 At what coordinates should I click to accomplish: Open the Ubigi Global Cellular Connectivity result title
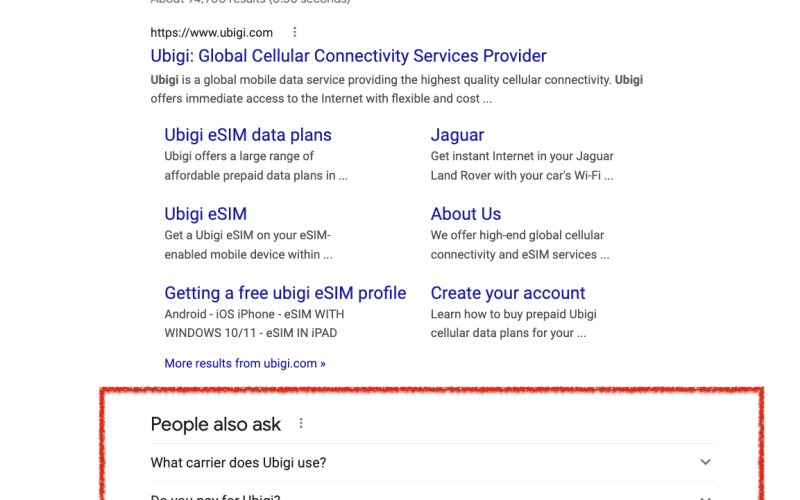pyautogui.click(x=348, y=56)
